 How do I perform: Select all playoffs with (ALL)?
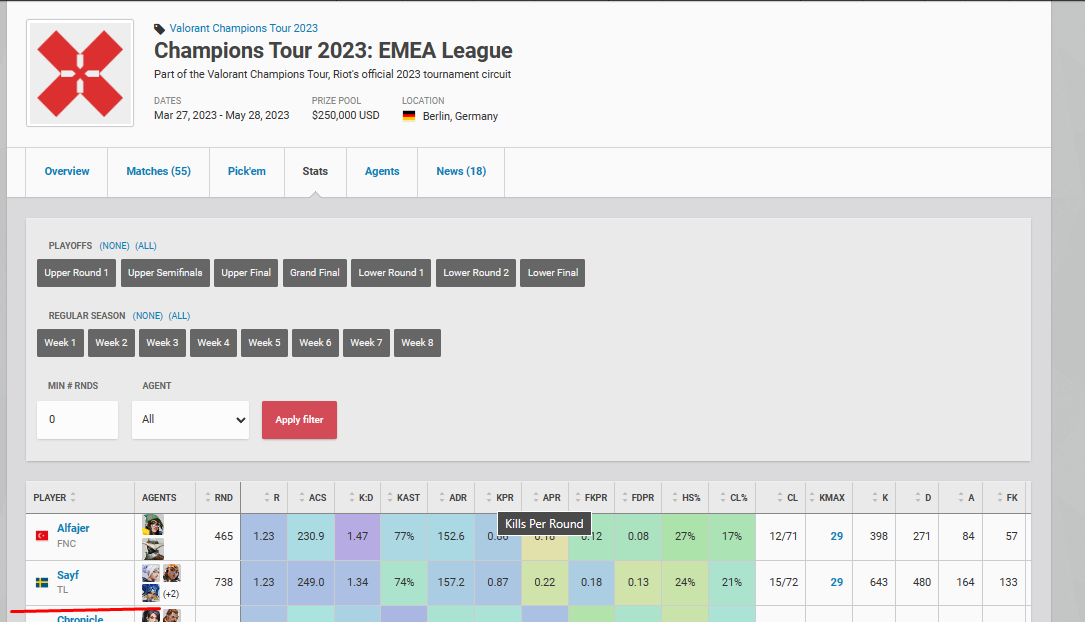tap(146, 246)
